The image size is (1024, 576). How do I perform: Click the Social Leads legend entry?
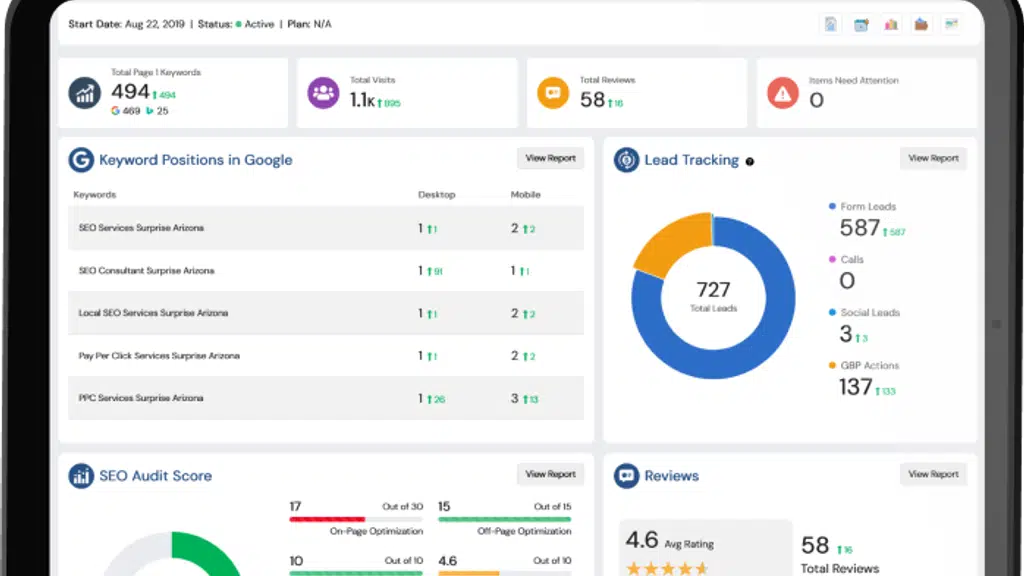coord(864,312)
